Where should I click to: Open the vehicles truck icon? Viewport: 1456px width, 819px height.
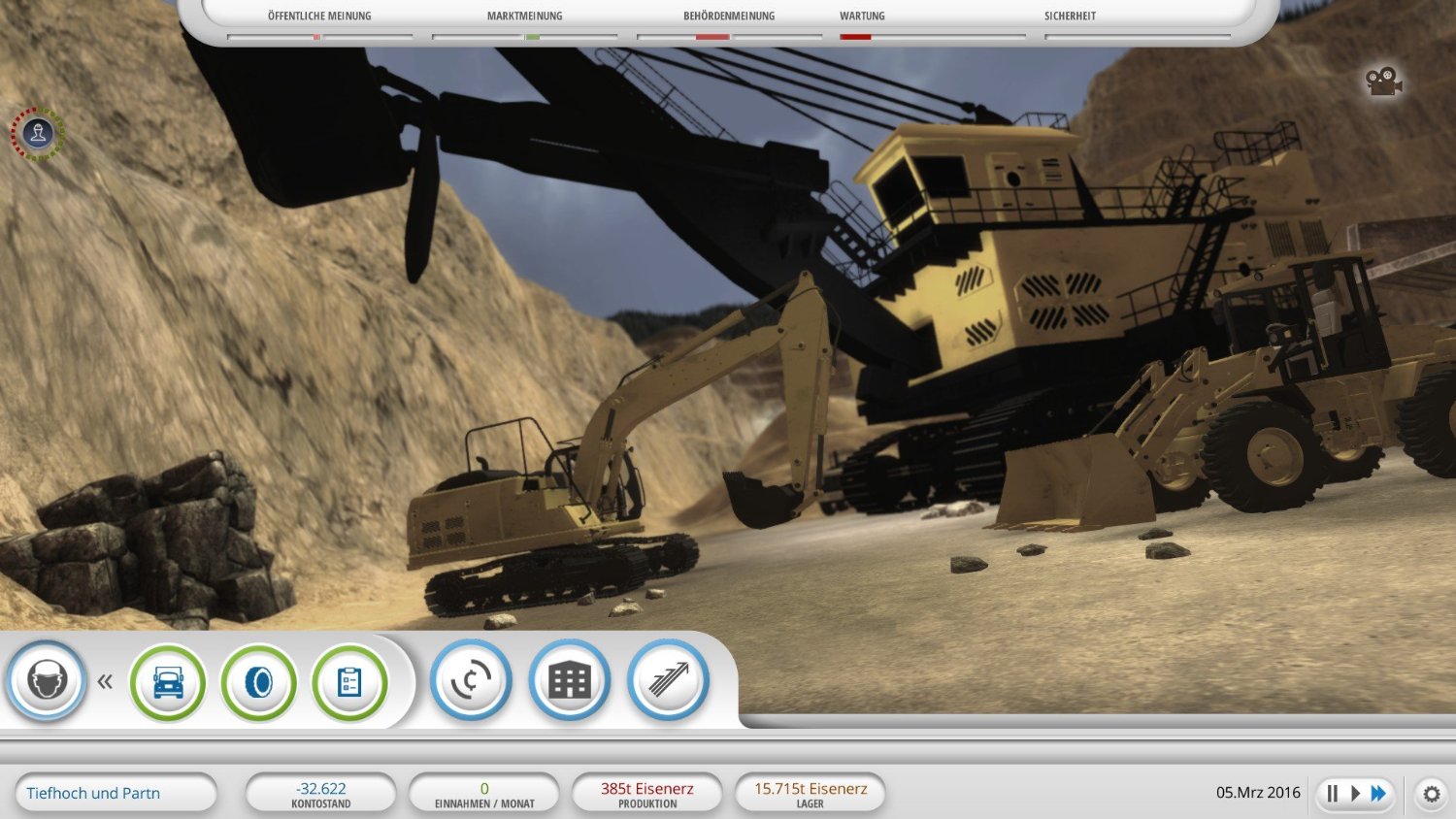coord(168,683)
